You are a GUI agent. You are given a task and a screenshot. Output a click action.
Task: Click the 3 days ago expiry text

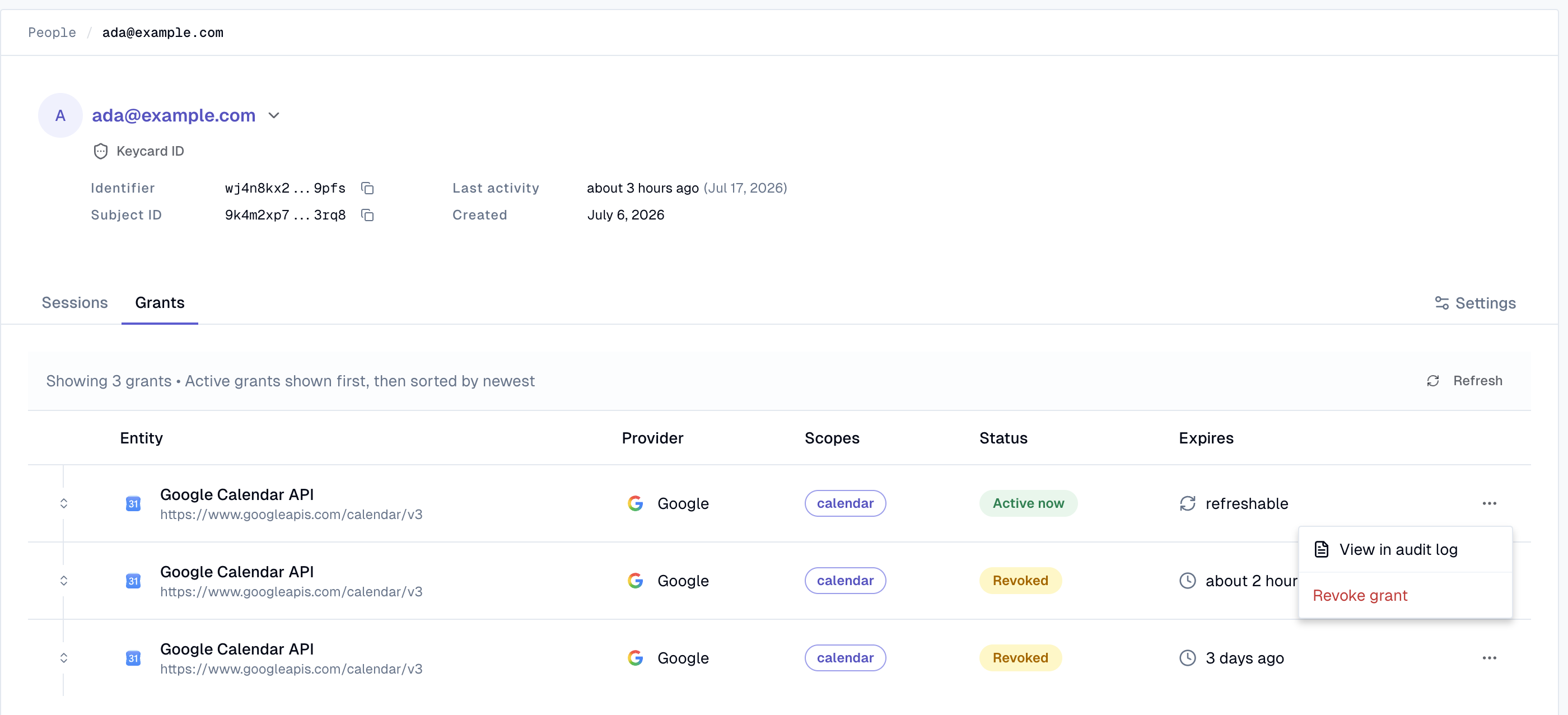pos(1244,658)
